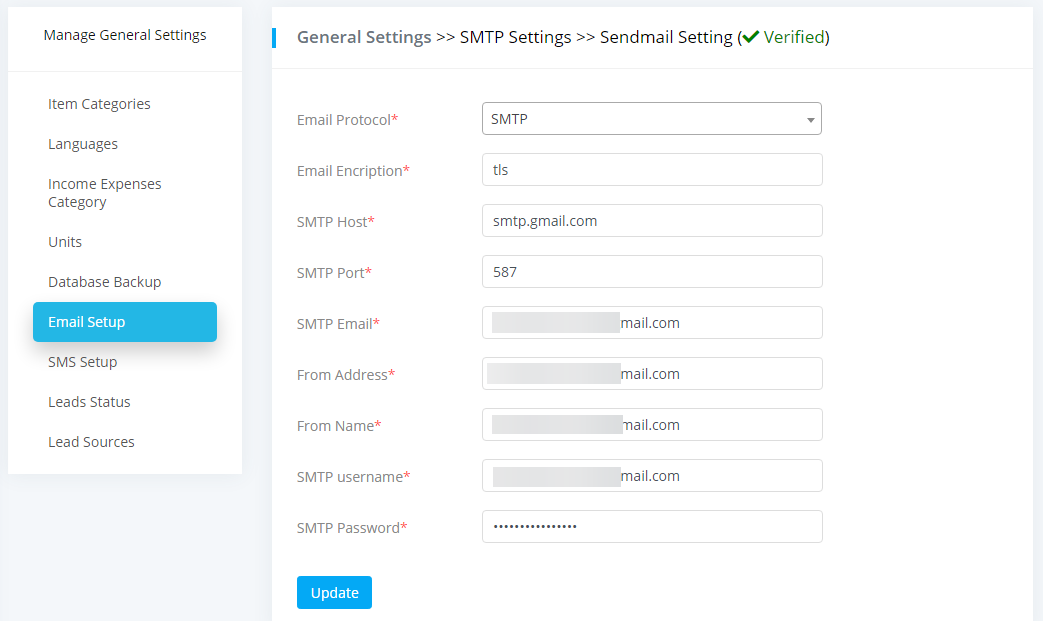Open Income Expenses Category settings
This screenshot has width=1043, height=621.
pos(104,193)
